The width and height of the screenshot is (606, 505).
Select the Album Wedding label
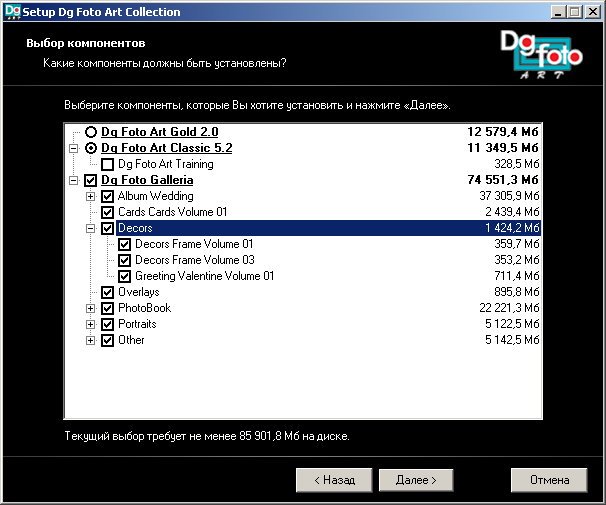click(155, 196)
